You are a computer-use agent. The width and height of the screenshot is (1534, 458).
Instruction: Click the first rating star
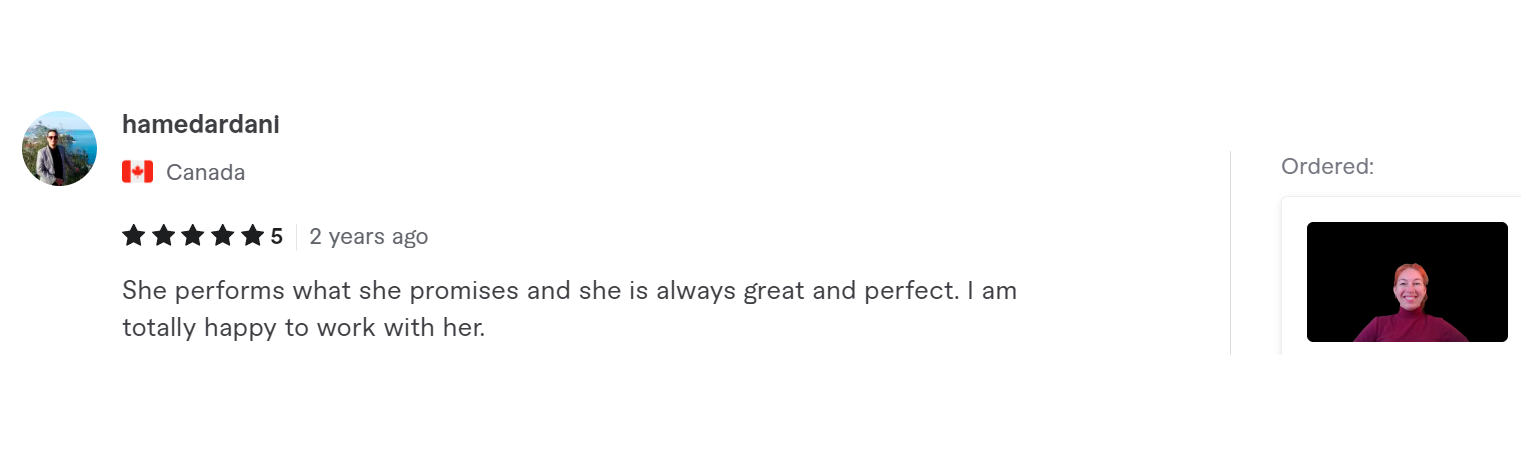click(133, 236)
